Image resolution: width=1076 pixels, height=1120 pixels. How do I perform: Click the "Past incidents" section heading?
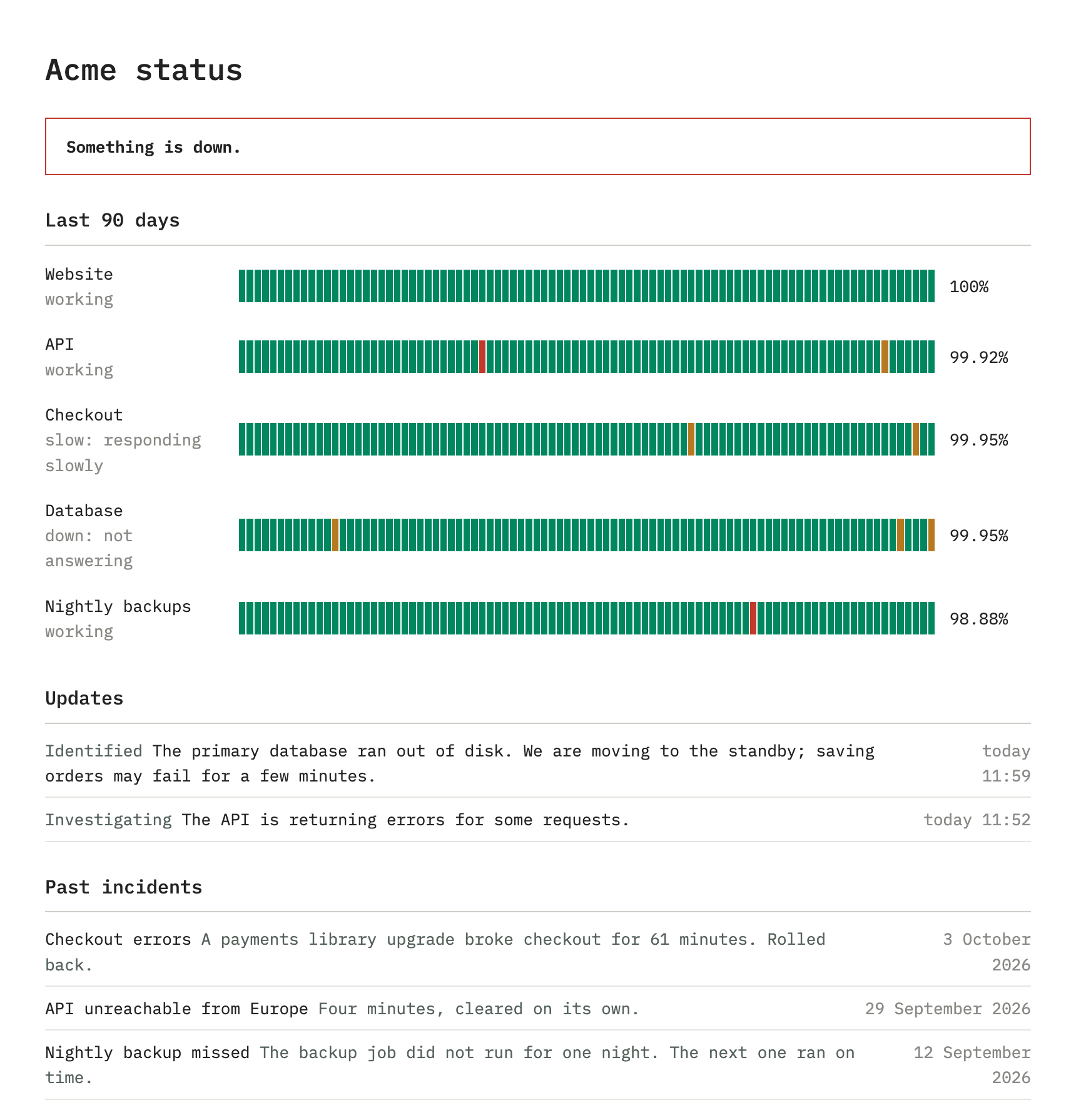pos(124,887)
